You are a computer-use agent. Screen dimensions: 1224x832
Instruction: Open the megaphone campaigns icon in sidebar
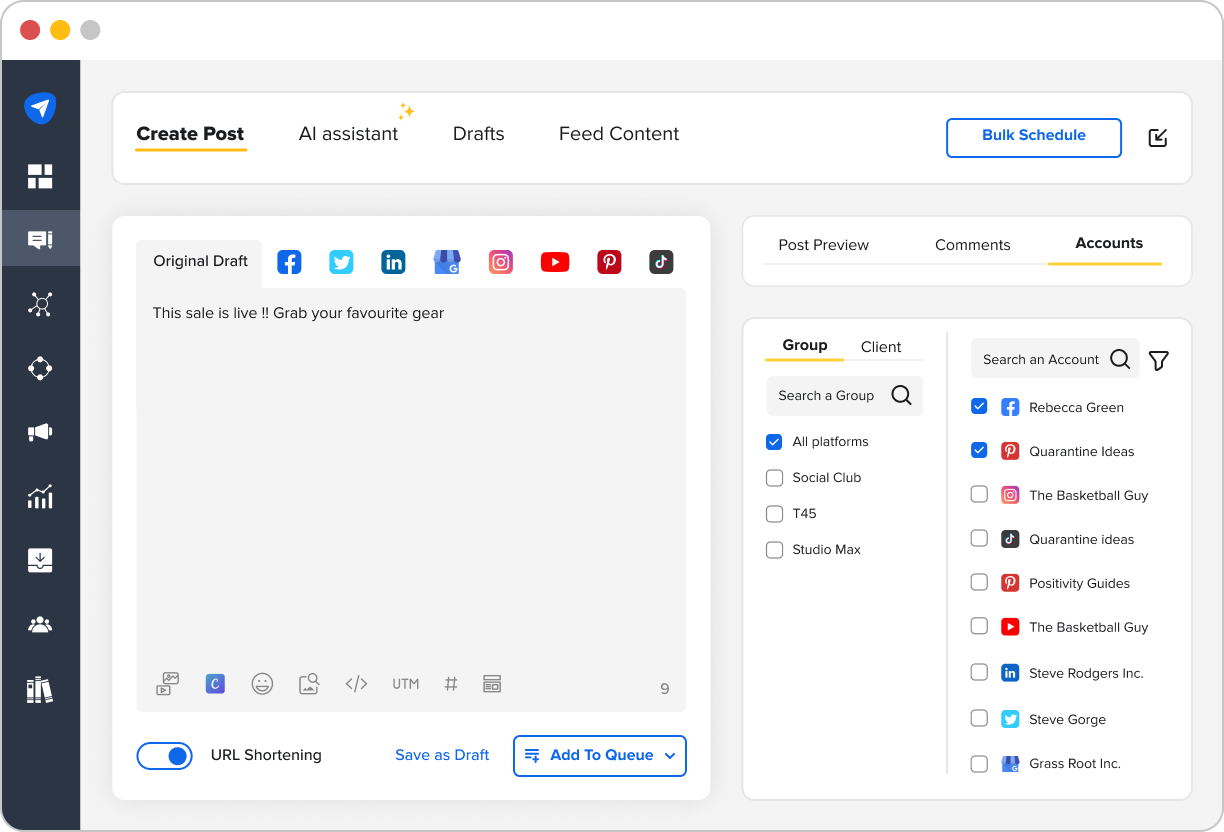(40, 433)
